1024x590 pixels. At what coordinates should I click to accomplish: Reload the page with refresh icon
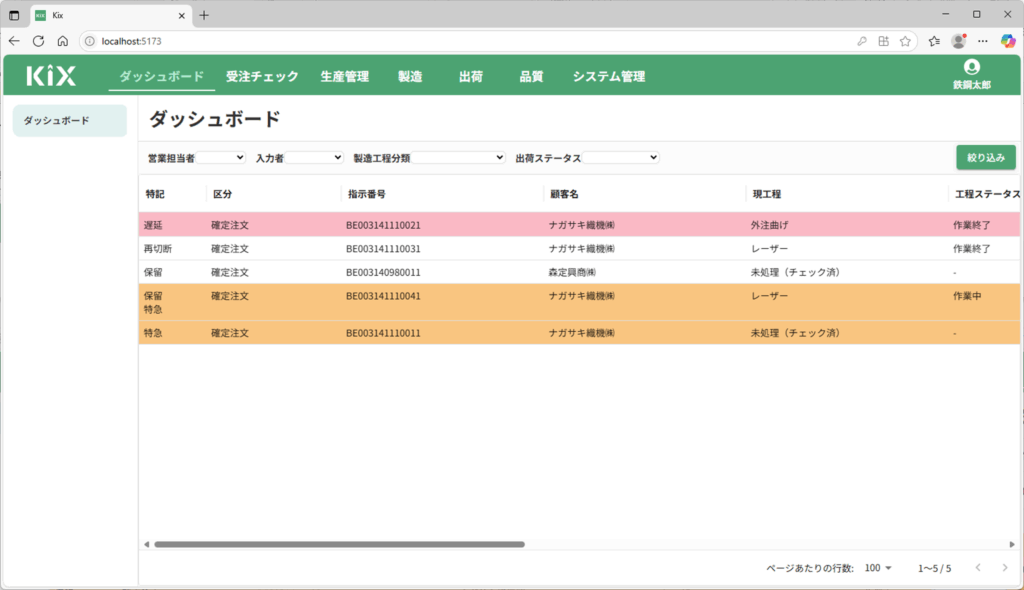point(39,41)
